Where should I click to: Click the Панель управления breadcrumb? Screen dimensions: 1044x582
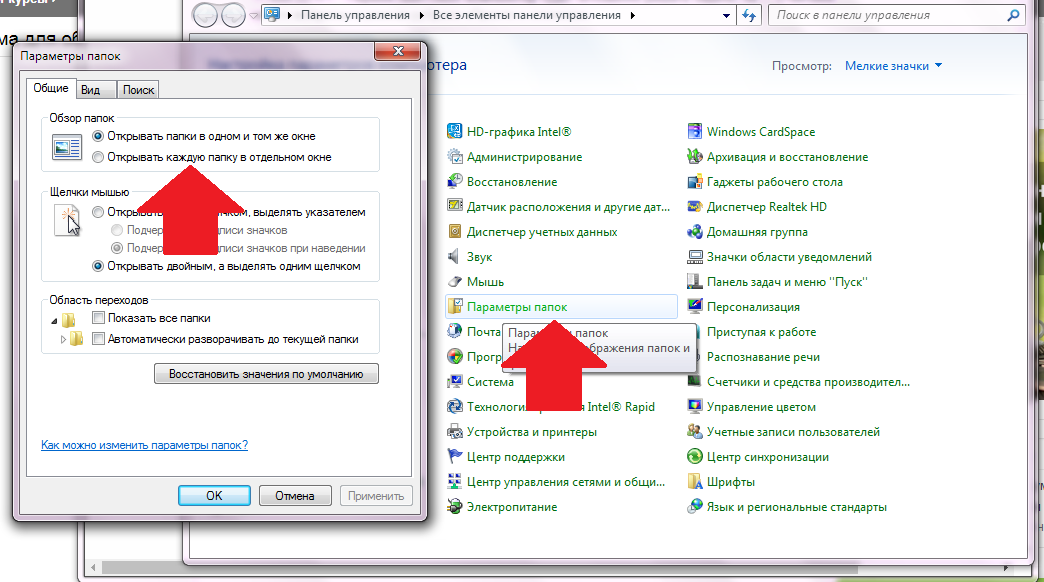[x=355, y=15]
